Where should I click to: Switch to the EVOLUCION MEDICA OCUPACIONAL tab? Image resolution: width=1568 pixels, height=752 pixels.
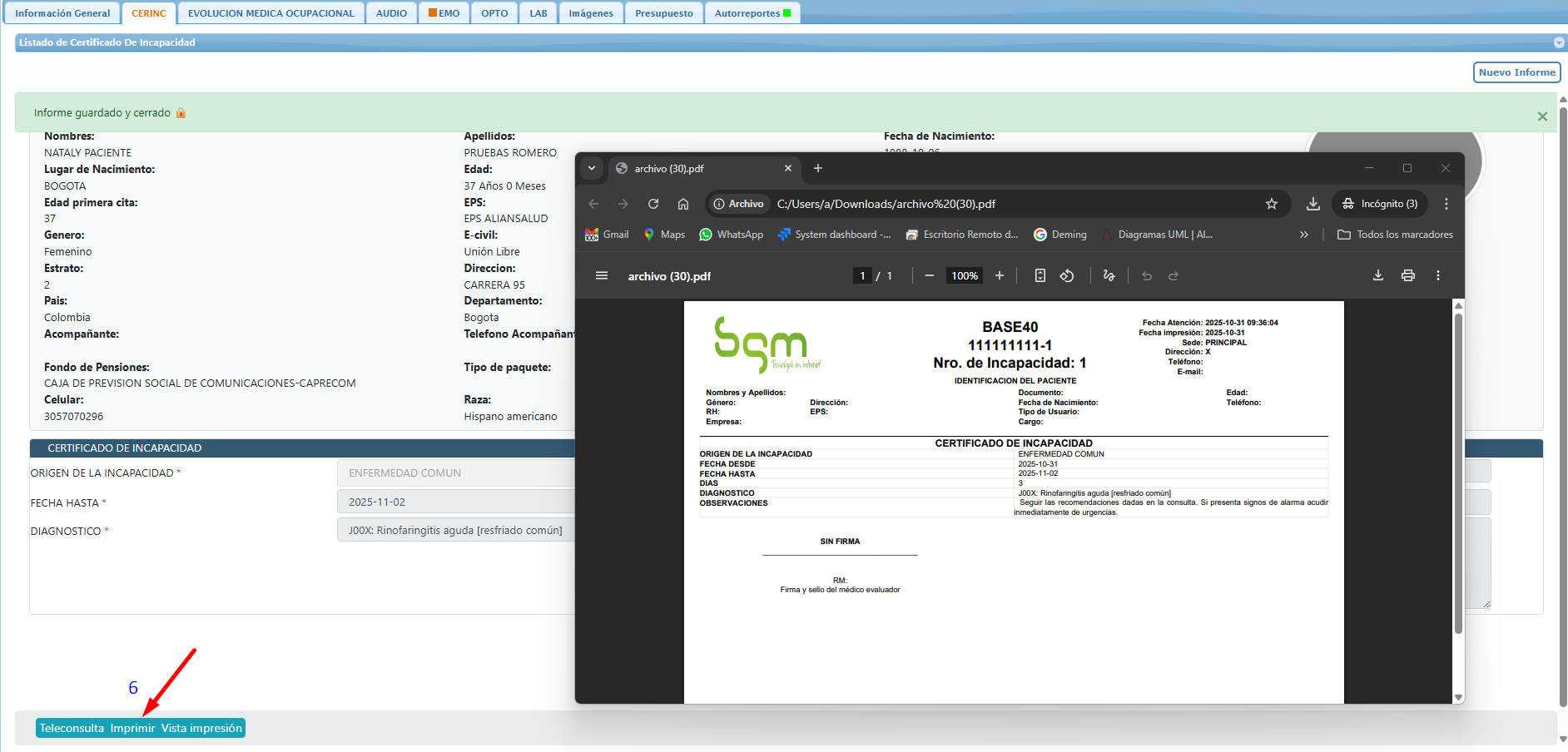click(x=270, y=13)
